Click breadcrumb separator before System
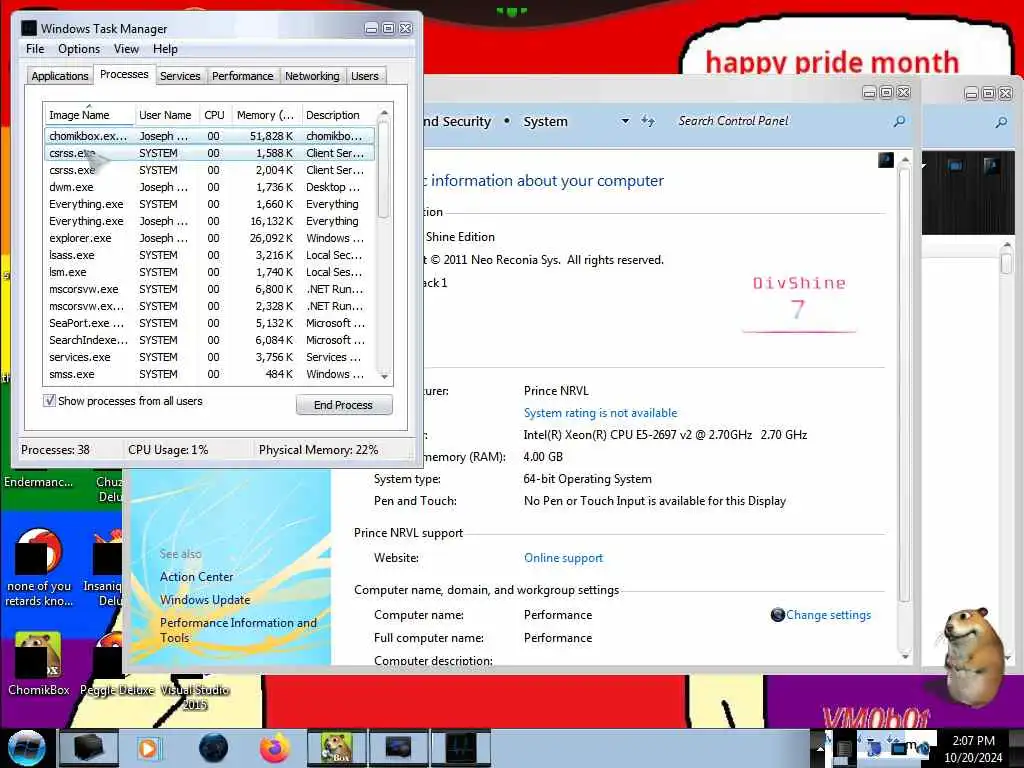This screenshot has height=768, width=1024. [x=507, y=121]
